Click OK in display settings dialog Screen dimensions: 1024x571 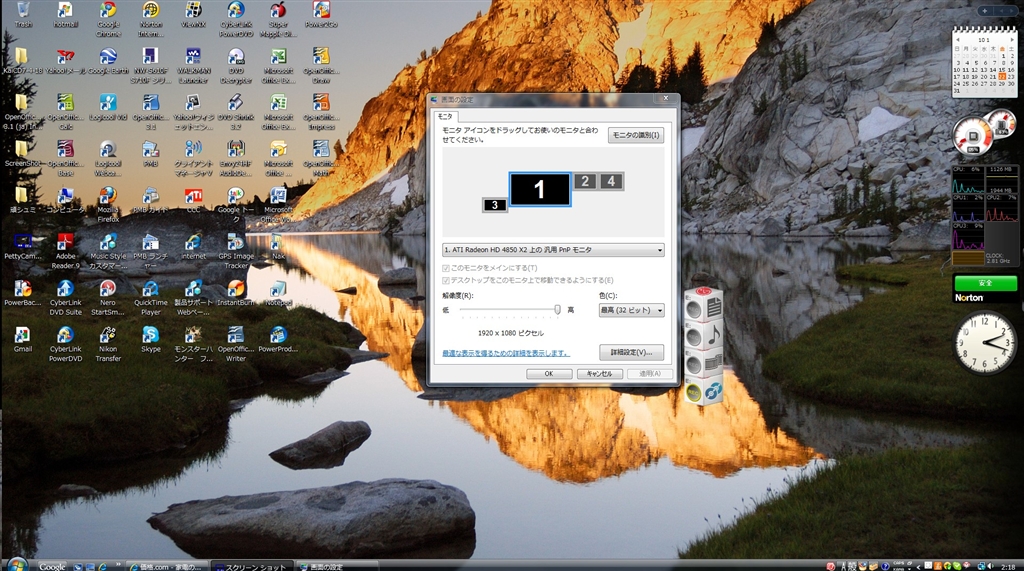coord(549,374)
